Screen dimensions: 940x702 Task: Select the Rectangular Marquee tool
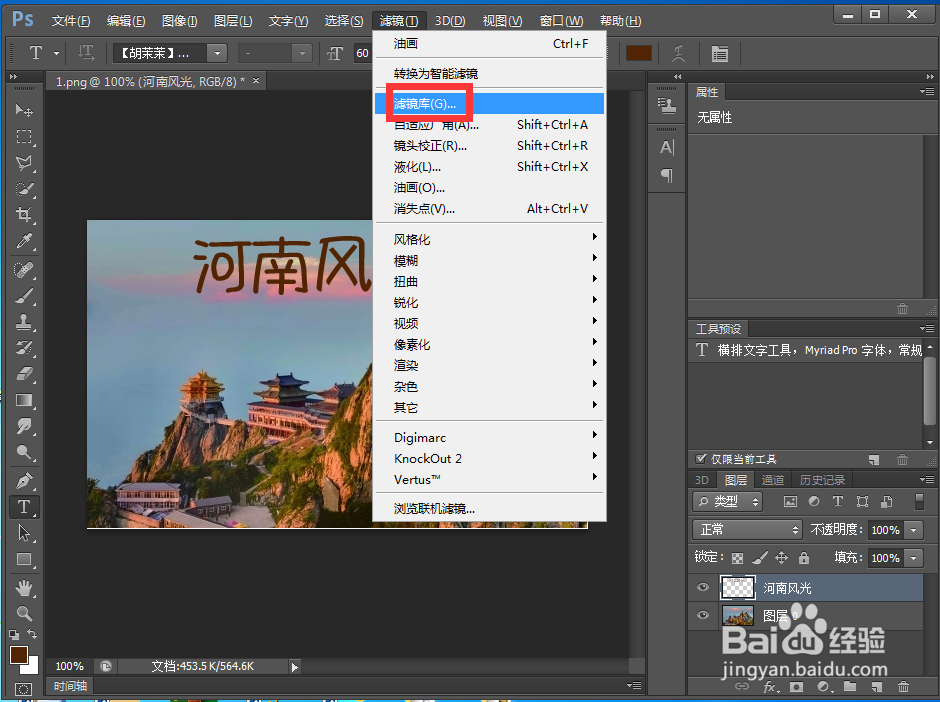point(24,137)
